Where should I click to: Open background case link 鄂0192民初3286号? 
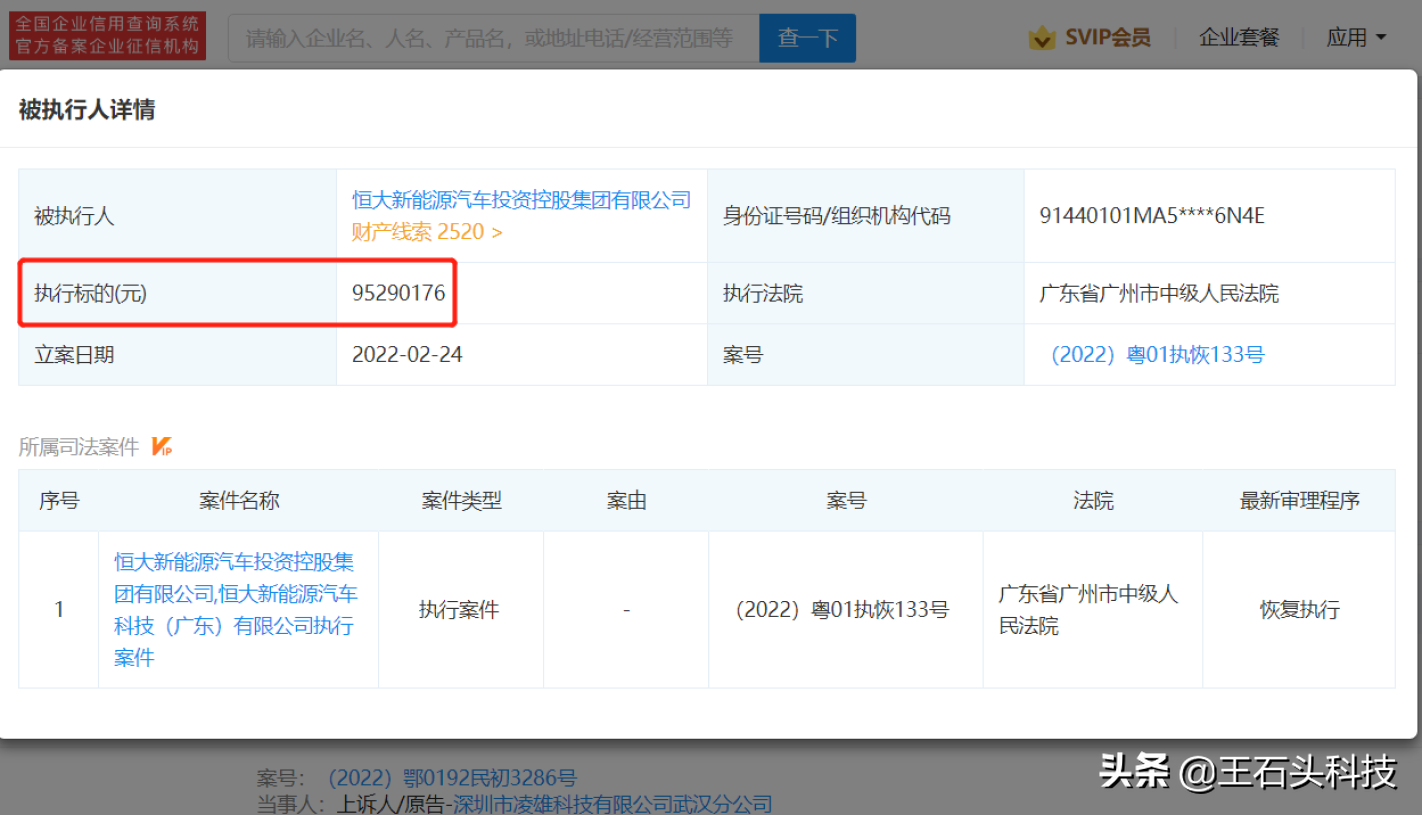pos(452,778)
